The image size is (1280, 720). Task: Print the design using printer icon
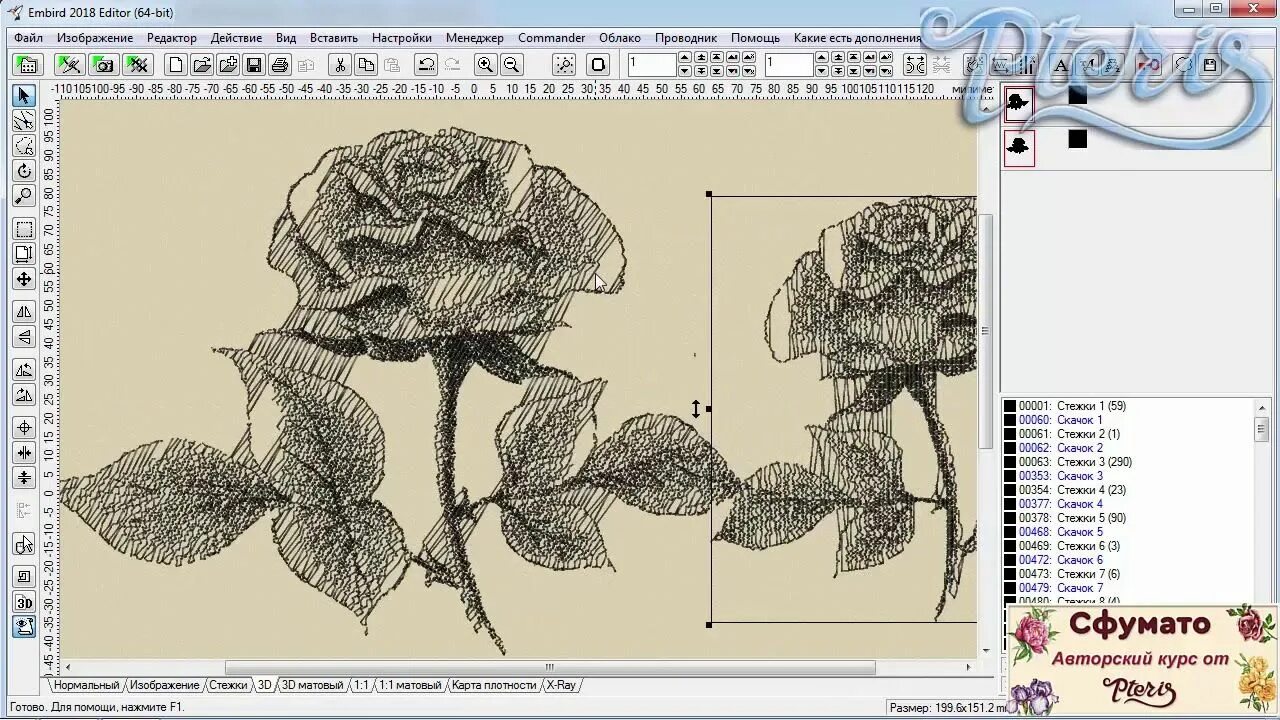280,65
